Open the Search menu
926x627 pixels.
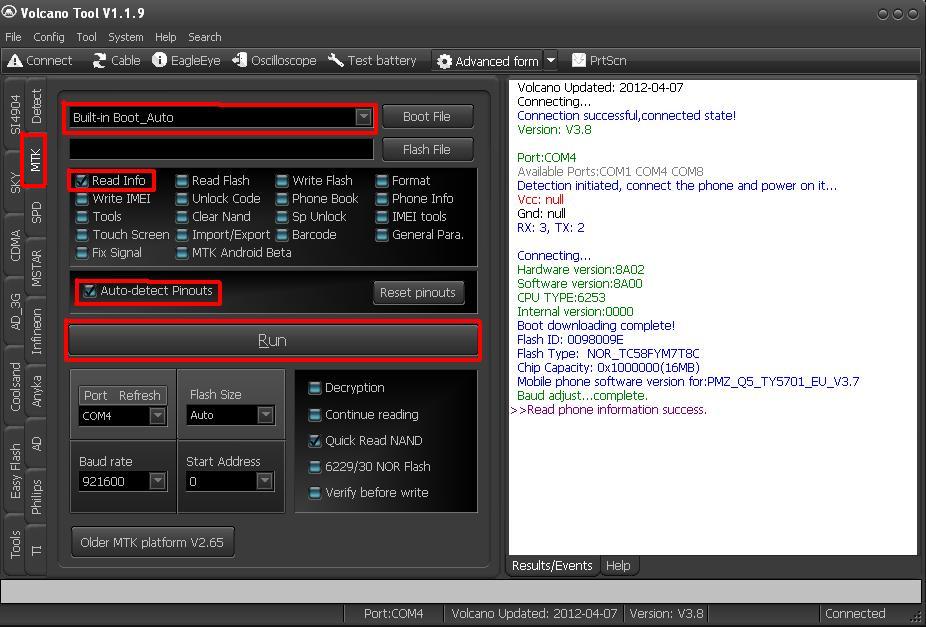[x=204, y=37]
